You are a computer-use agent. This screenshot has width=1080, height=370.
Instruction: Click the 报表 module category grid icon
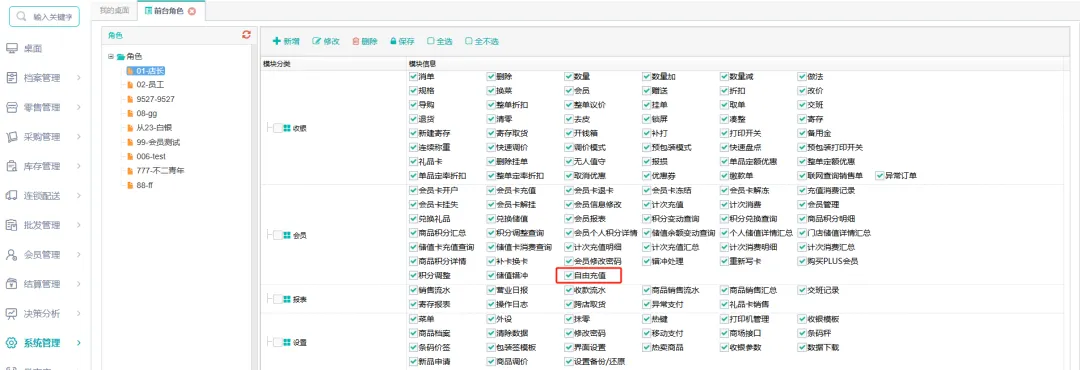coord(287,300)
